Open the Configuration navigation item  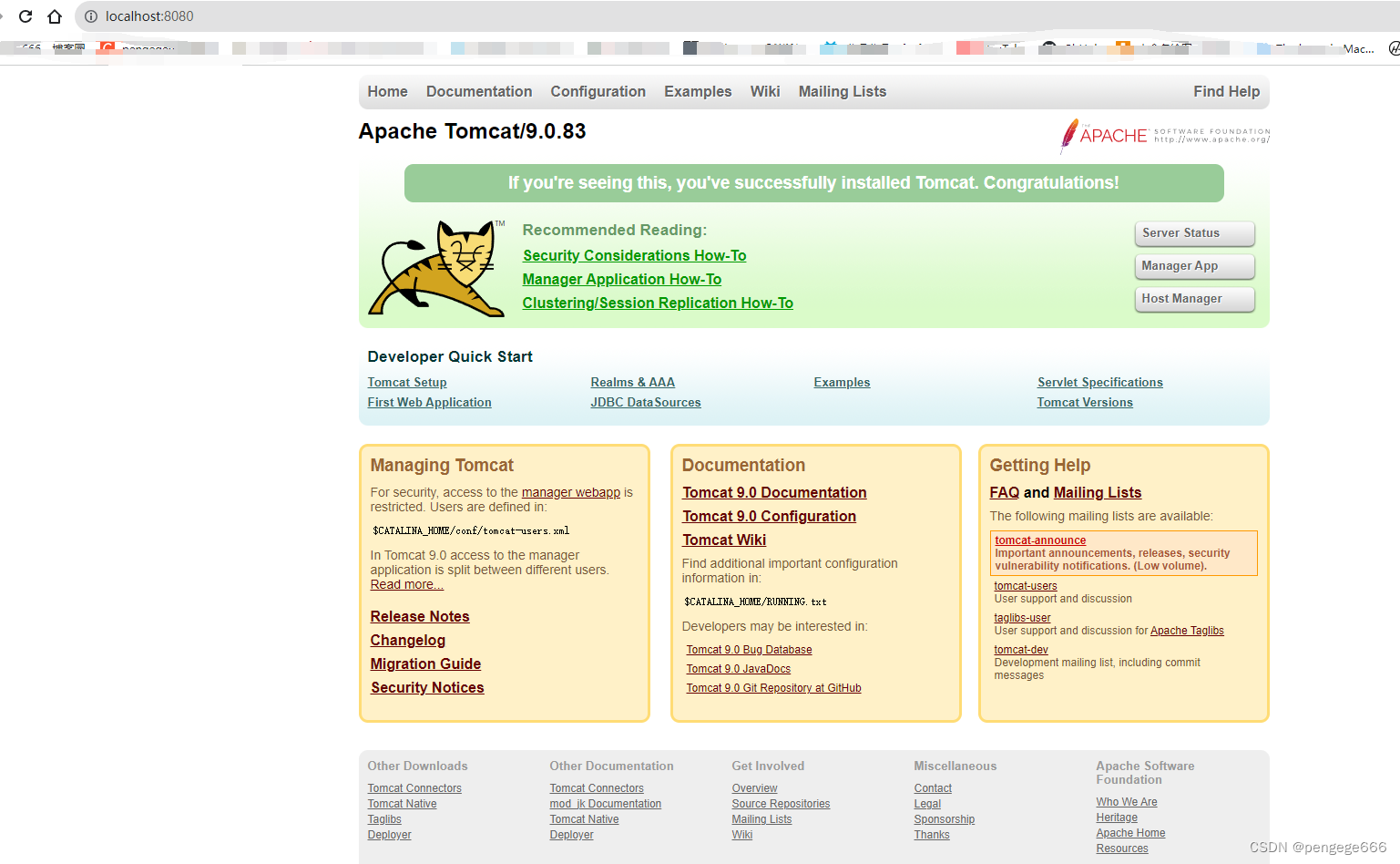coord(598,91)
